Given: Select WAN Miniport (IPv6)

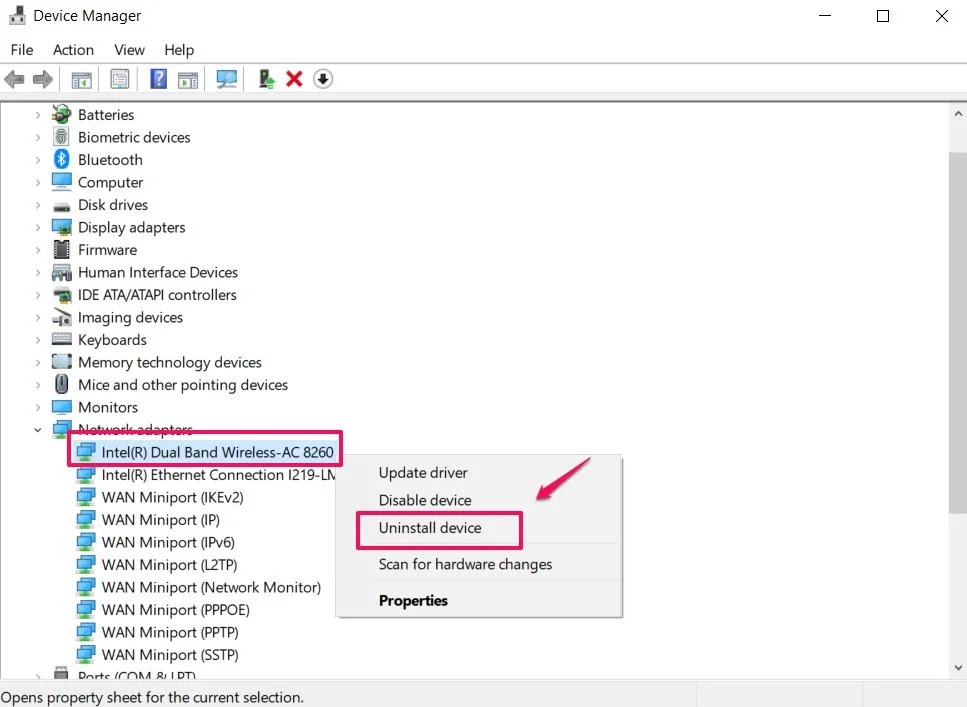Looking at the screenshot, I should [x=168, y=542].
